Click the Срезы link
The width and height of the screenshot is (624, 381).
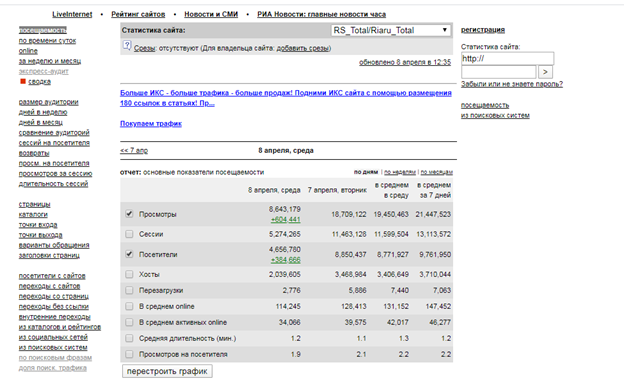144,48
